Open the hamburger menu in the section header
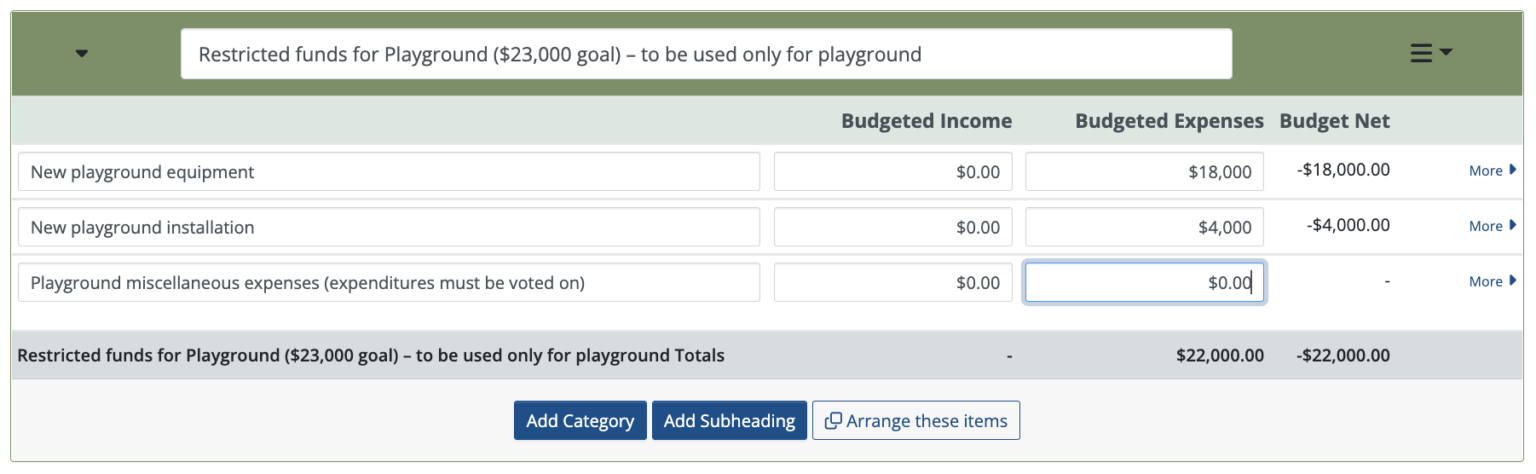Image resolution: width=1536 pixels, height=474 pixels. (x=1430, y=54)
